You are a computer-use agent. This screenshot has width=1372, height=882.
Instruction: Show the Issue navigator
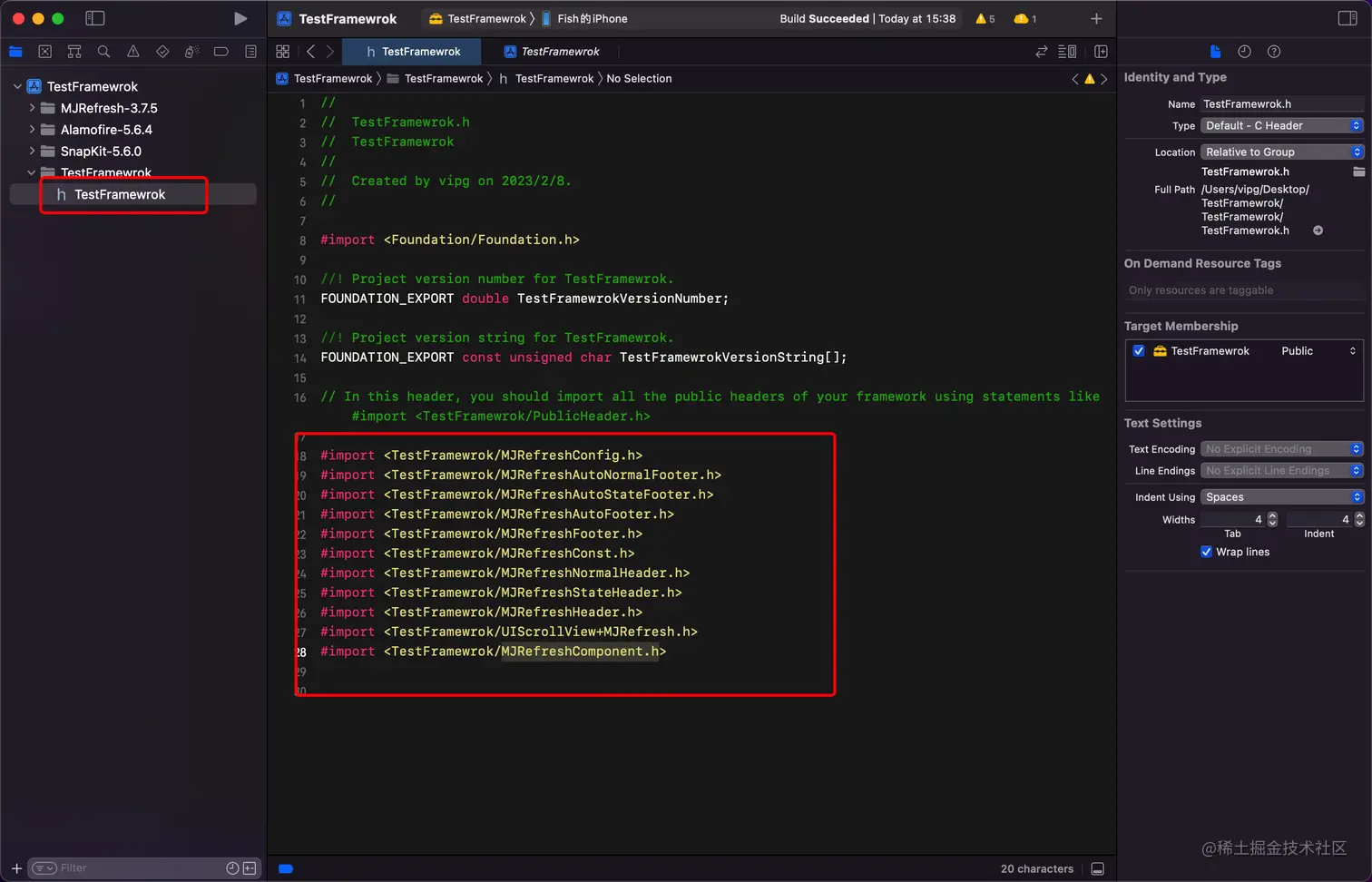click(x=133, y=52)
